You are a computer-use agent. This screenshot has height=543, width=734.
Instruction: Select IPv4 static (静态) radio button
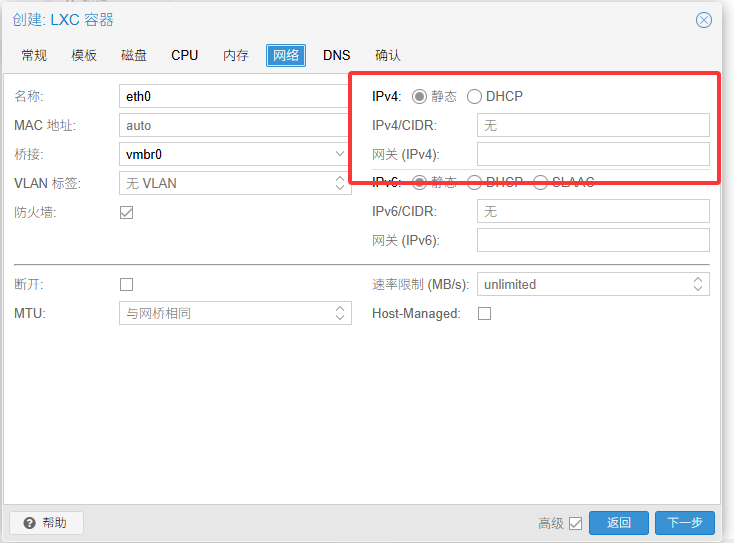(x=419, y=97)
